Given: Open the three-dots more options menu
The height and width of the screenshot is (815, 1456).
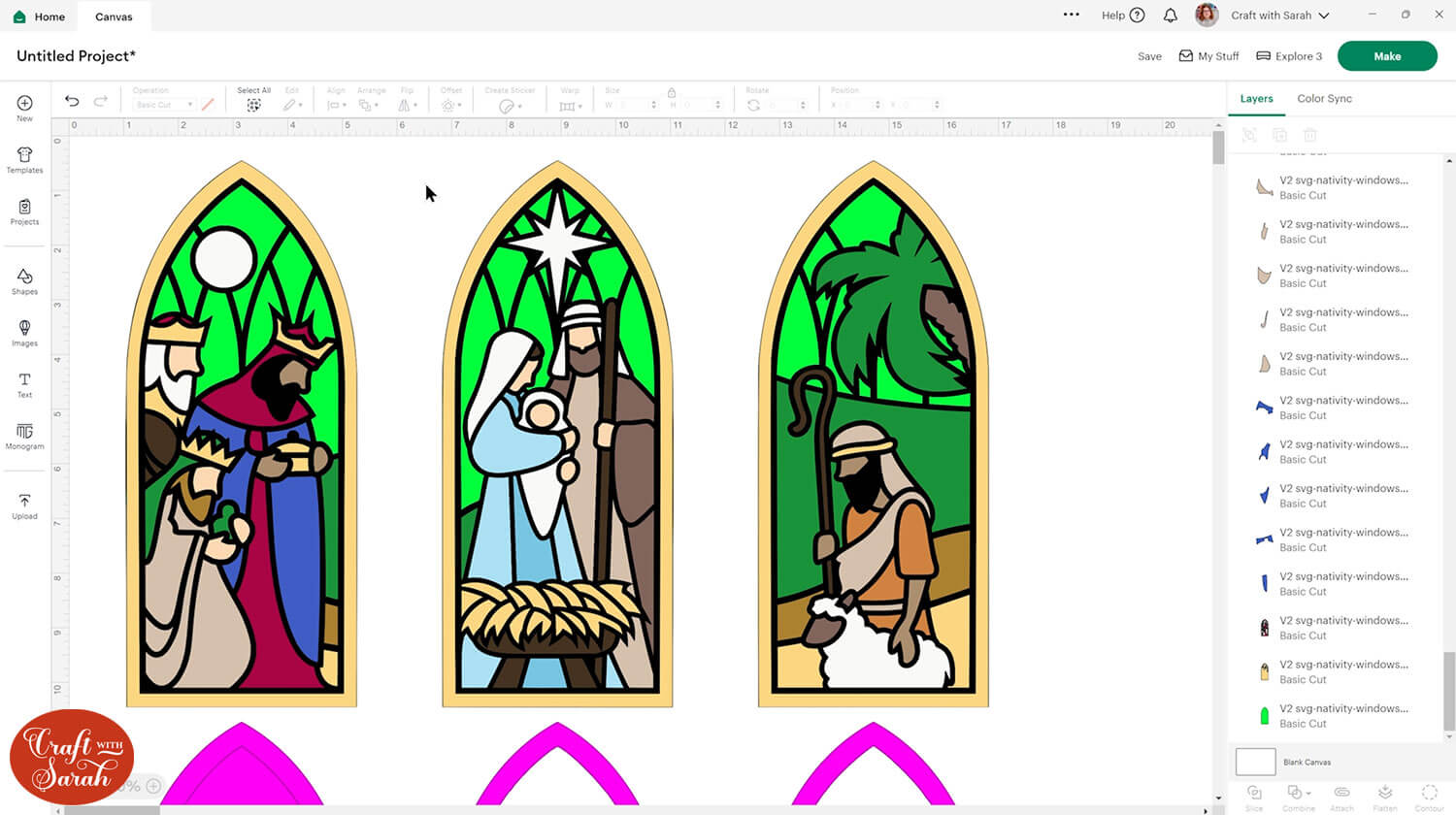Looking at the screenshot, I should click(1071, 15).
